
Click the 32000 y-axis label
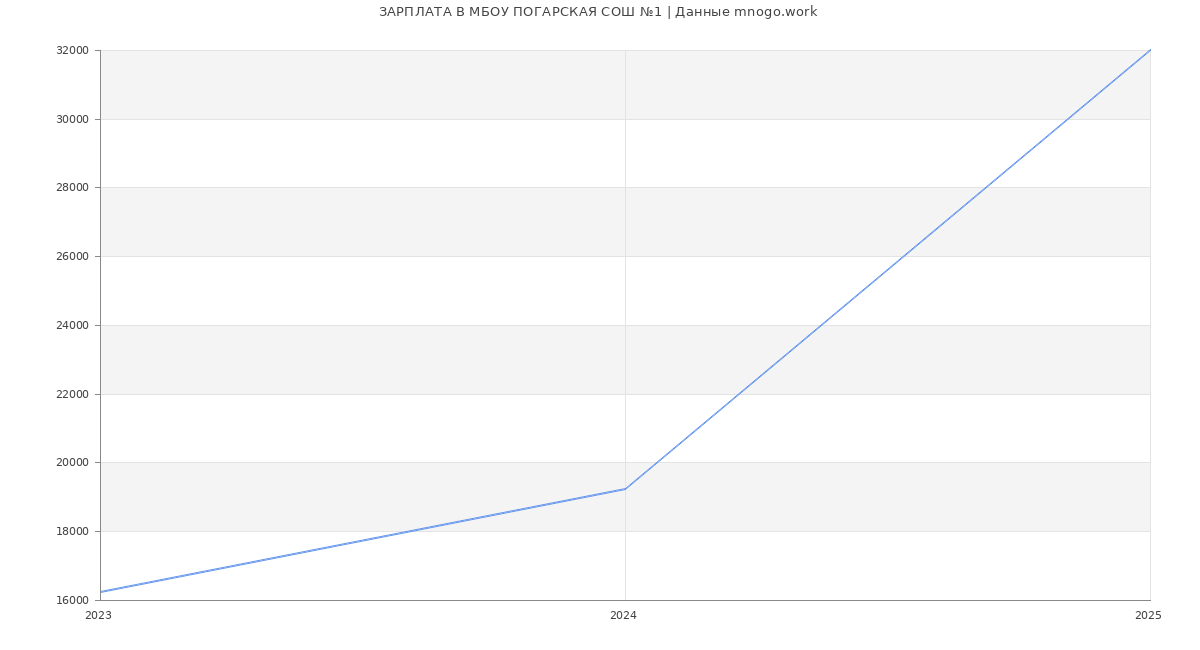pos(72,51)
